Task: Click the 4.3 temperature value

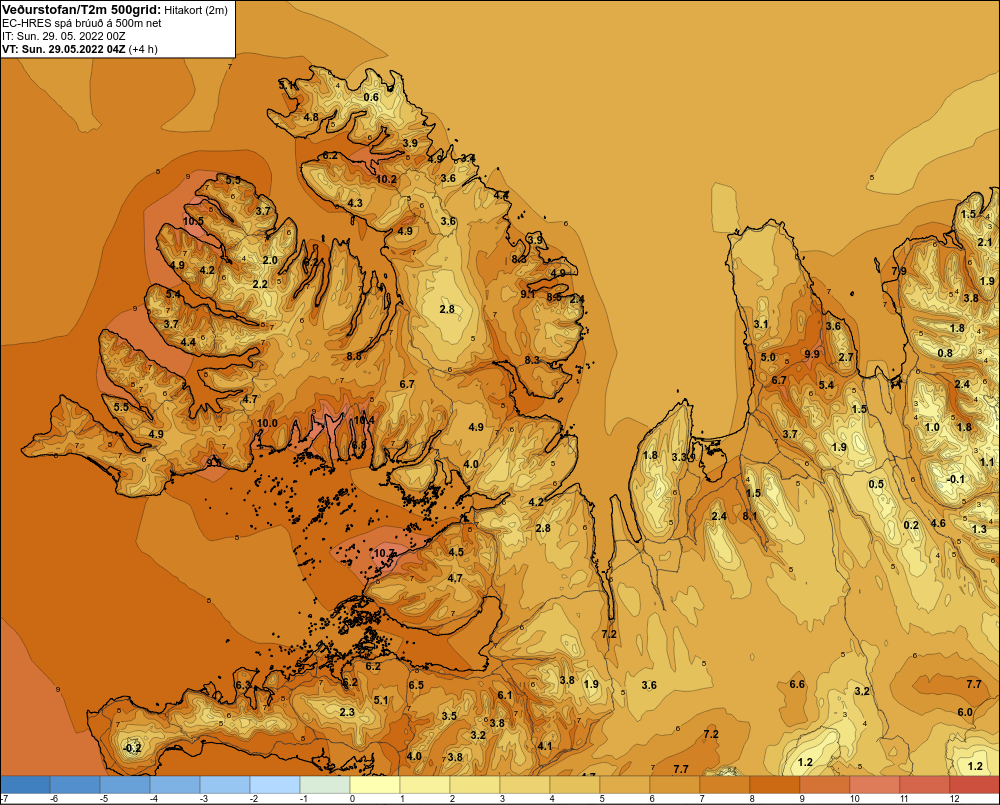Action: [x=355, y=203]
